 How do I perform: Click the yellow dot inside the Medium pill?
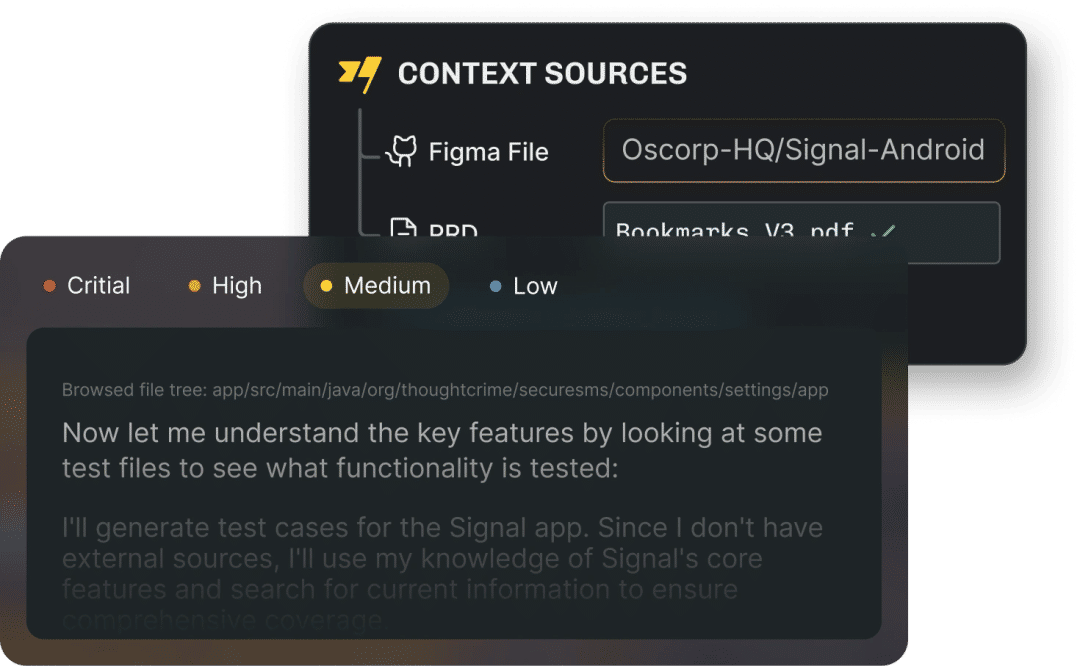(x=325, y=286)
